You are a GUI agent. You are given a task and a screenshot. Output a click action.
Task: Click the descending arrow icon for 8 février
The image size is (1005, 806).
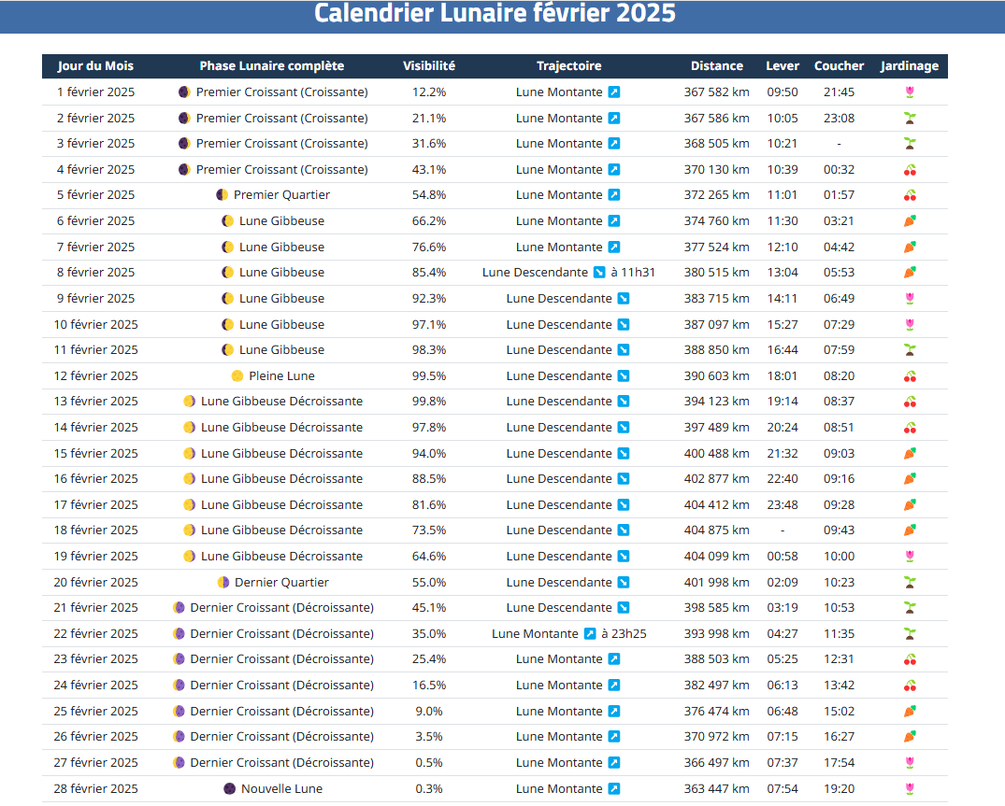(599, 272)
